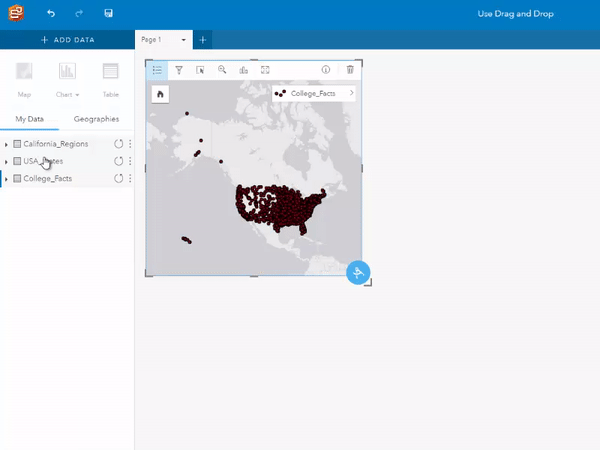Save the workbook
600x450 pixels.
pyautogui.click(x=108, y=13)
